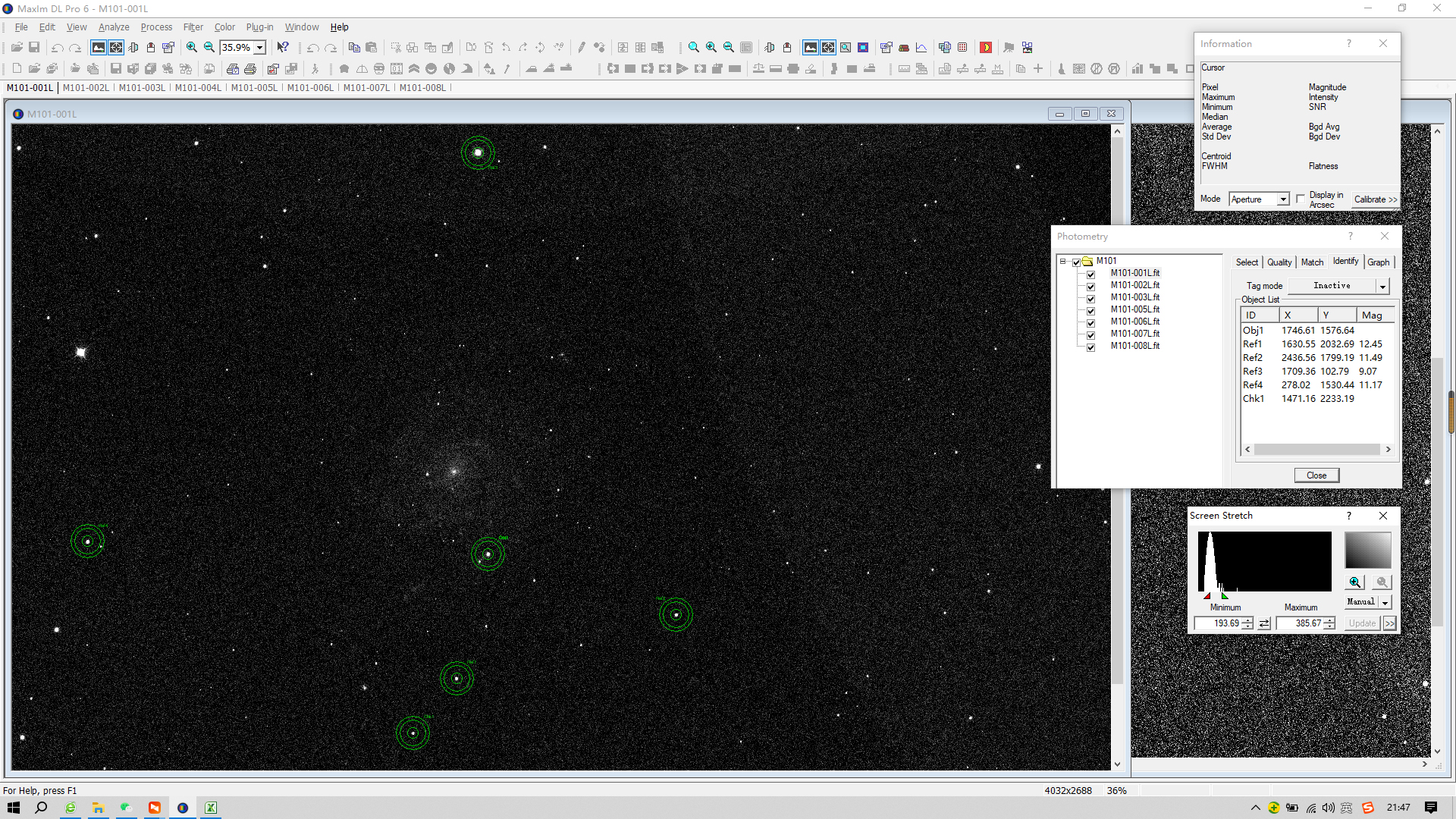Open File Explorer from taskbar
The height and width of the screenshot is (819, 1456).
click(98, 808)
